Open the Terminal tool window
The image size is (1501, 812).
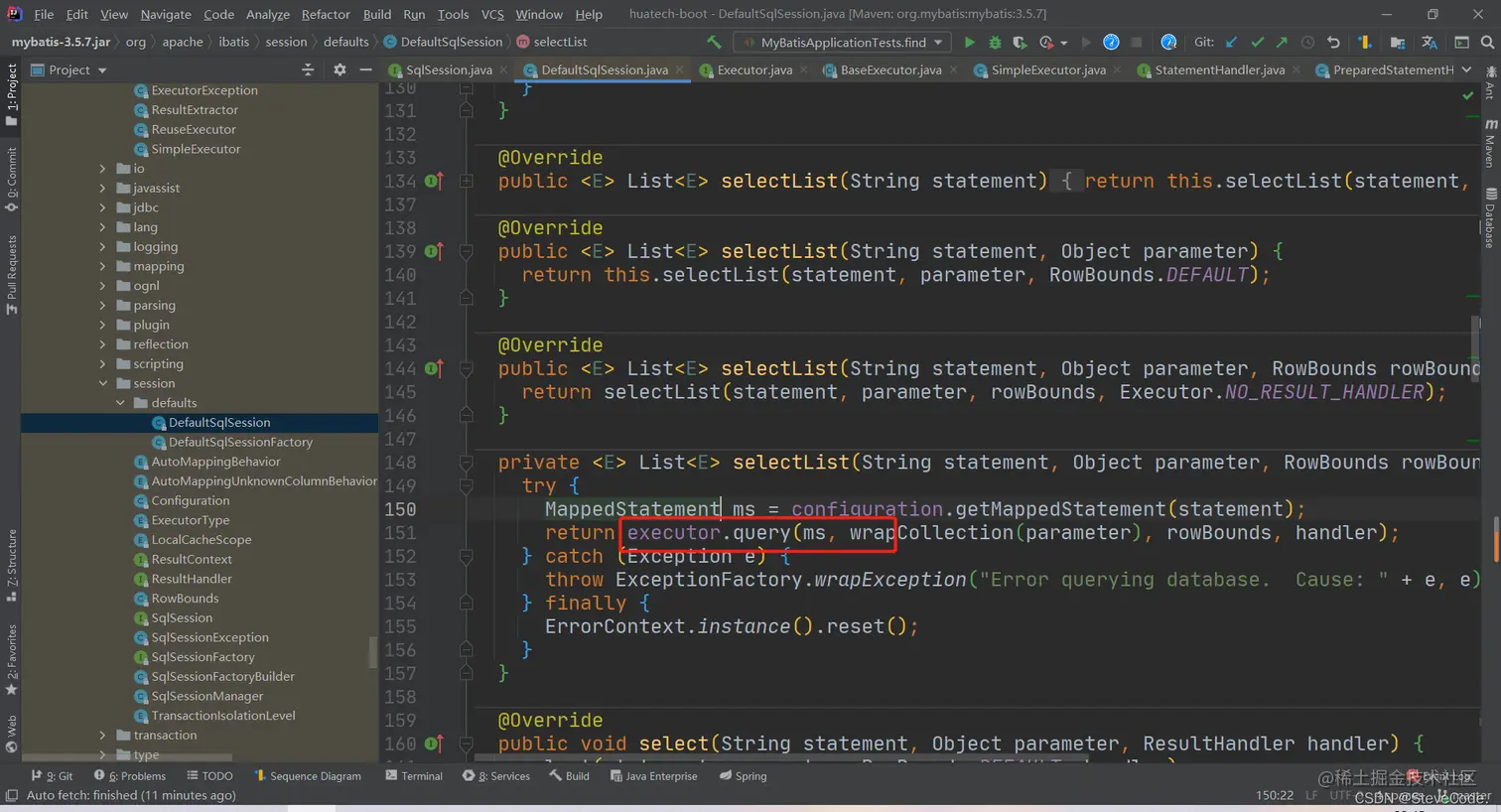click(414, 776)
